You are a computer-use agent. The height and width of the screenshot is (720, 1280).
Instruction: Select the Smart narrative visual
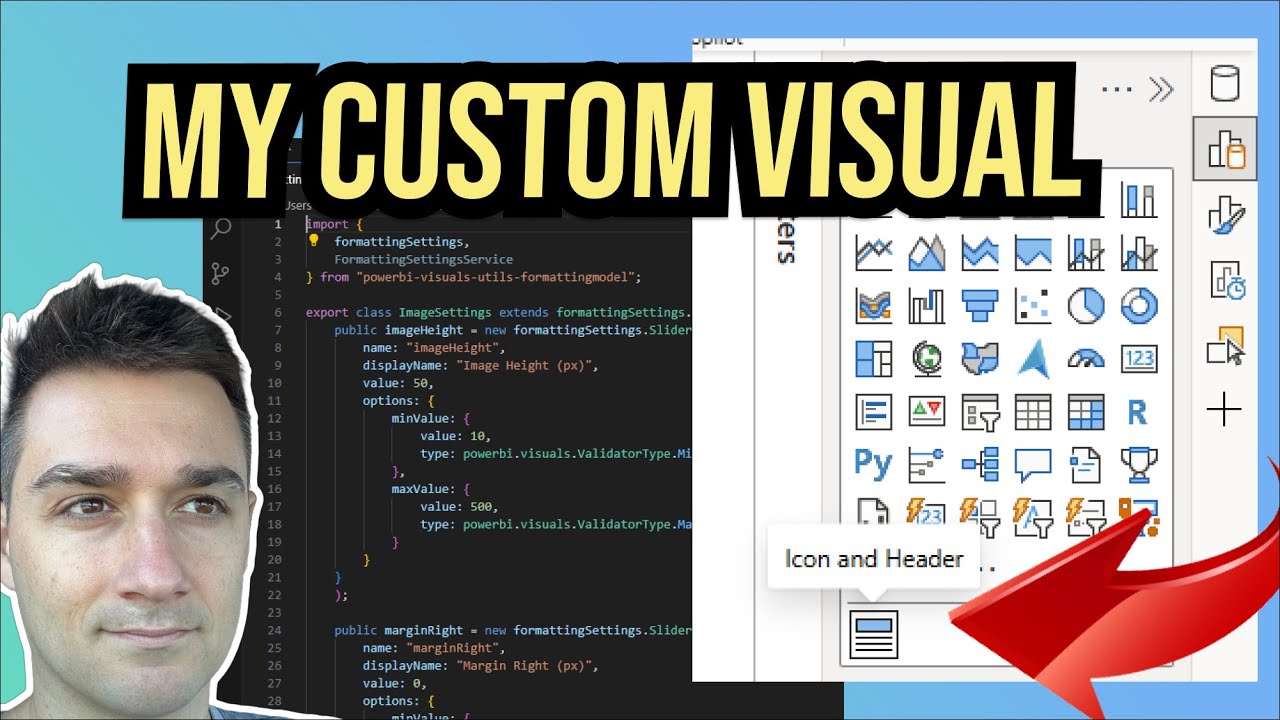click(1086, 464)
